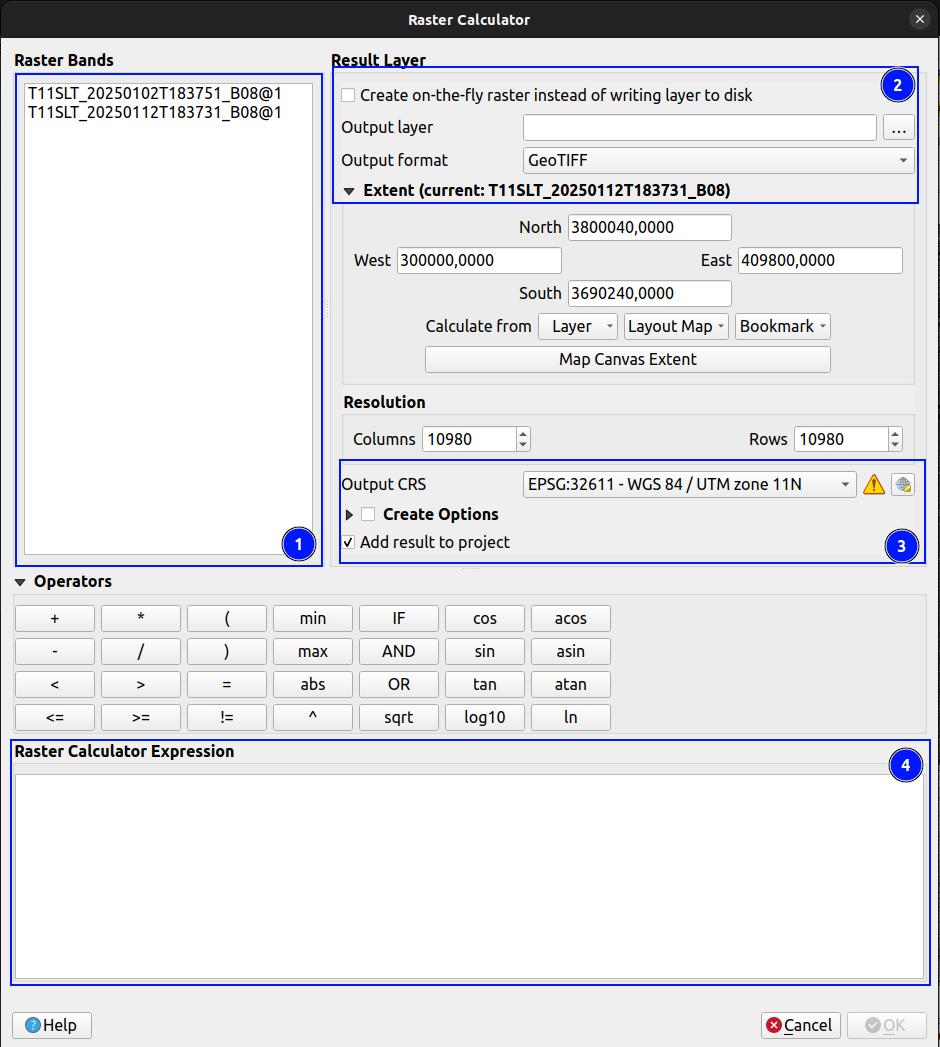Viewport: 940px width, 1047px height.
Task: Select raster band T11SLT_20250102T183751_B08@1
Action: point(155,93)
